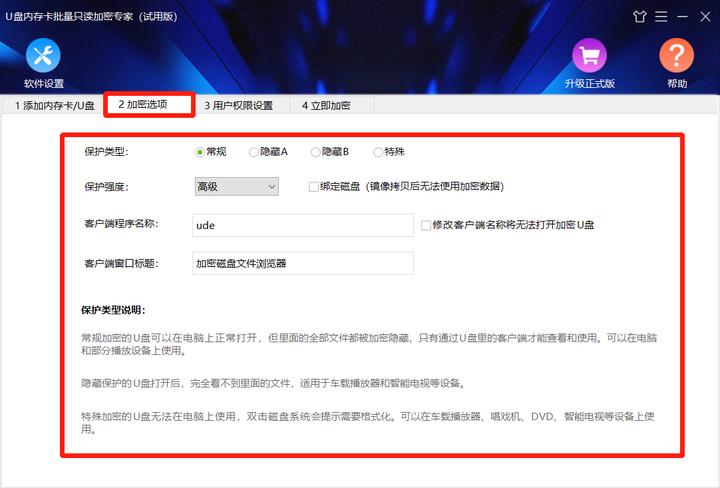Click the 保护强度: label
The height and width of the screenshot is (488, 720).
pyautogui.click(x=107, y=187)
